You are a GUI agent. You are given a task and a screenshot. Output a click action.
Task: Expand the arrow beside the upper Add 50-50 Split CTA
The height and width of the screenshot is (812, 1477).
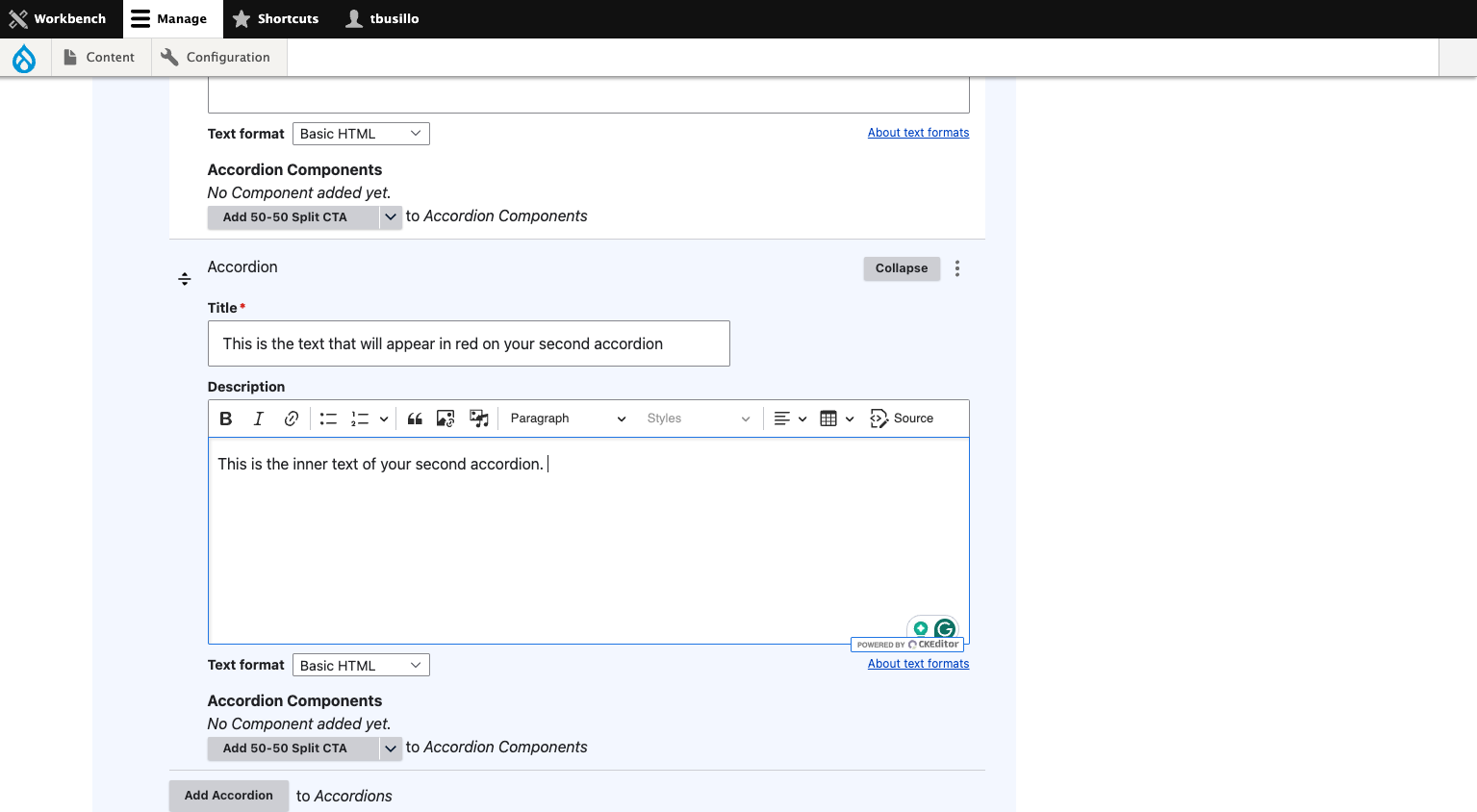[x=391, y=217]
